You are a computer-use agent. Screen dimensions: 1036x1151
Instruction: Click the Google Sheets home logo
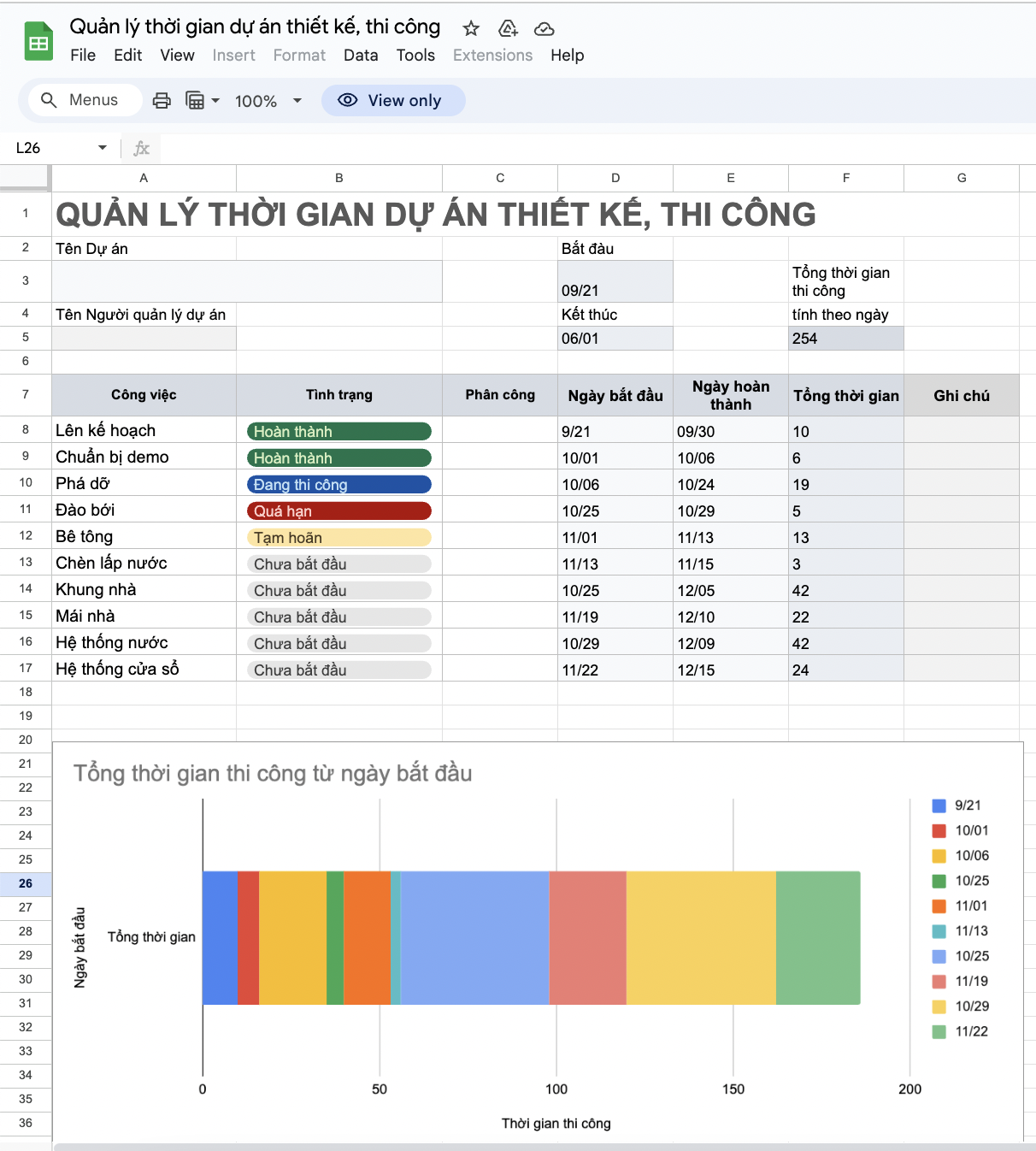coord(38,42)
